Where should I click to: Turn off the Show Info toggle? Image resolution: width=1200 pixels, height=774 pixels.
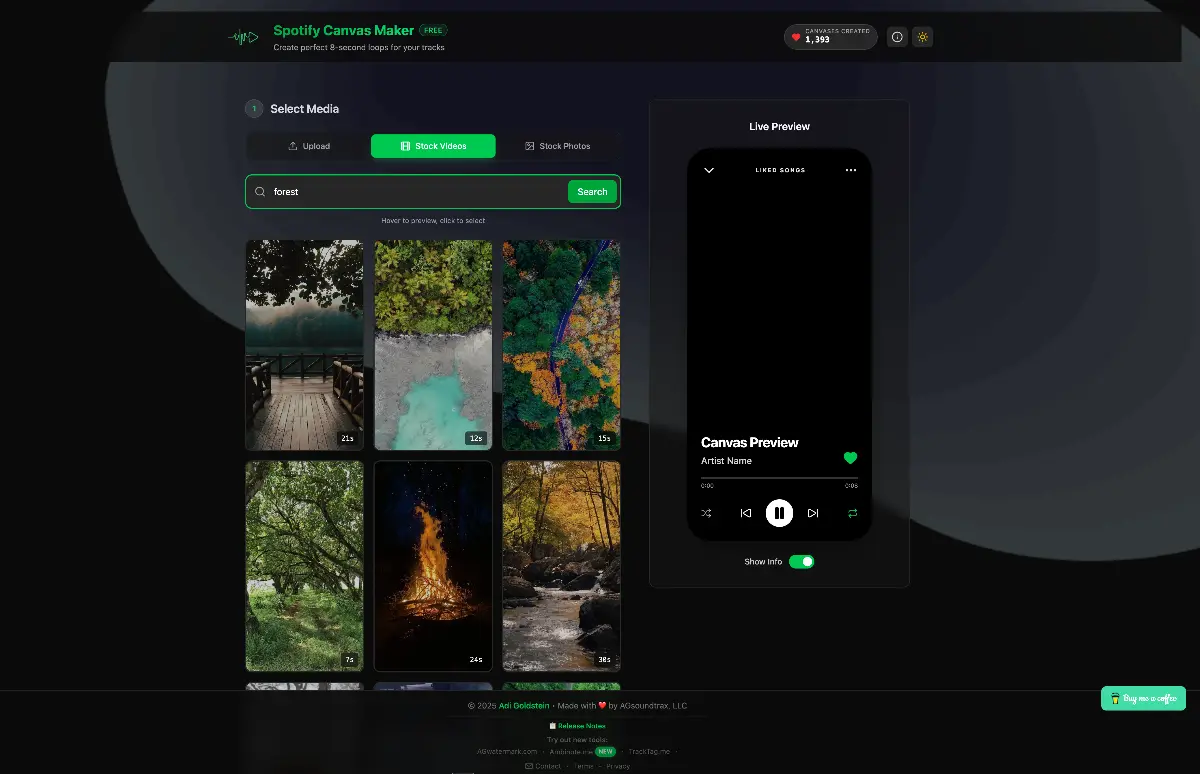[x=802, y=561]
